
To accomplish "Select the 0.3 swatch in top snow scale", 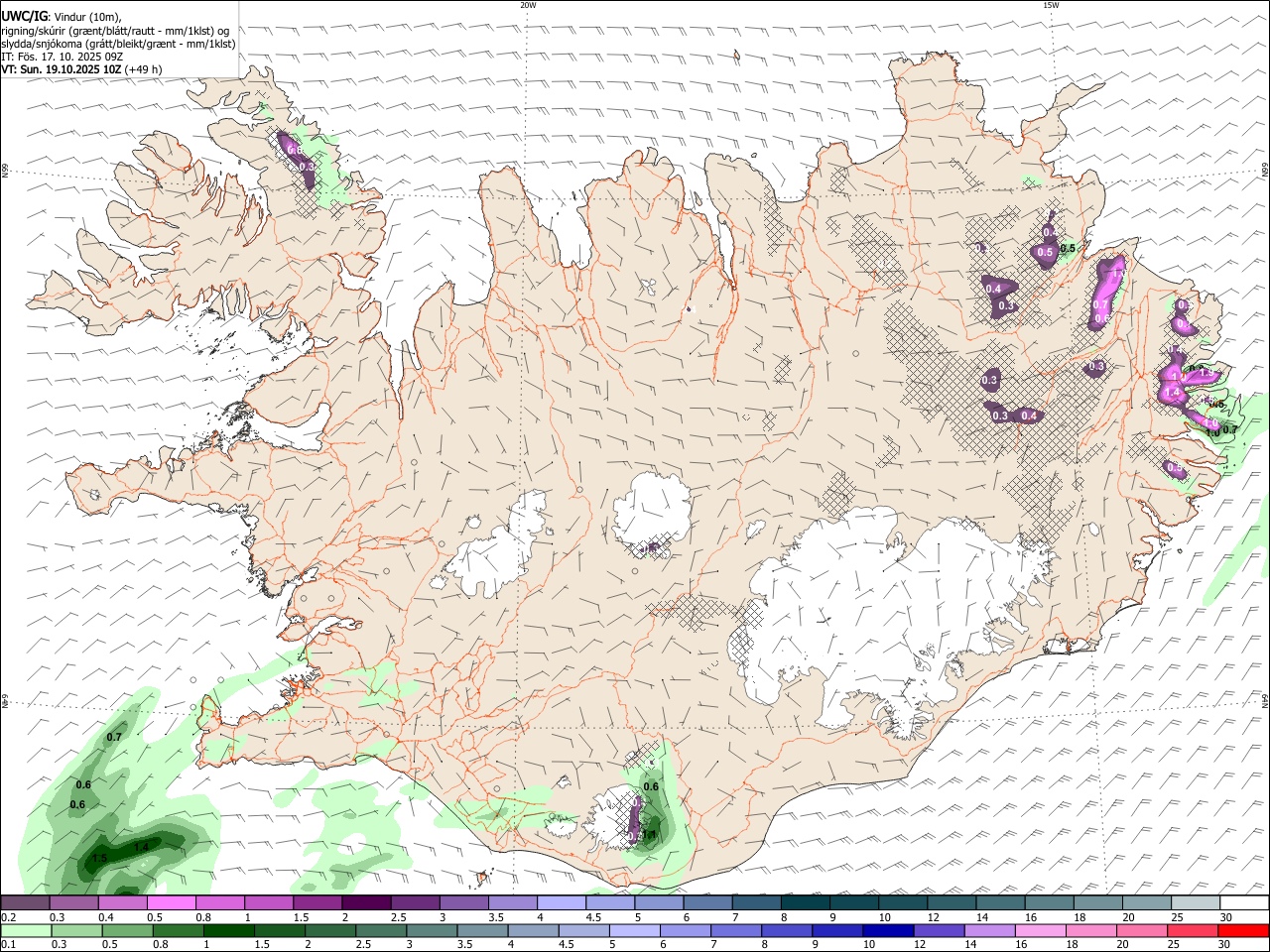I will point(73,903).
